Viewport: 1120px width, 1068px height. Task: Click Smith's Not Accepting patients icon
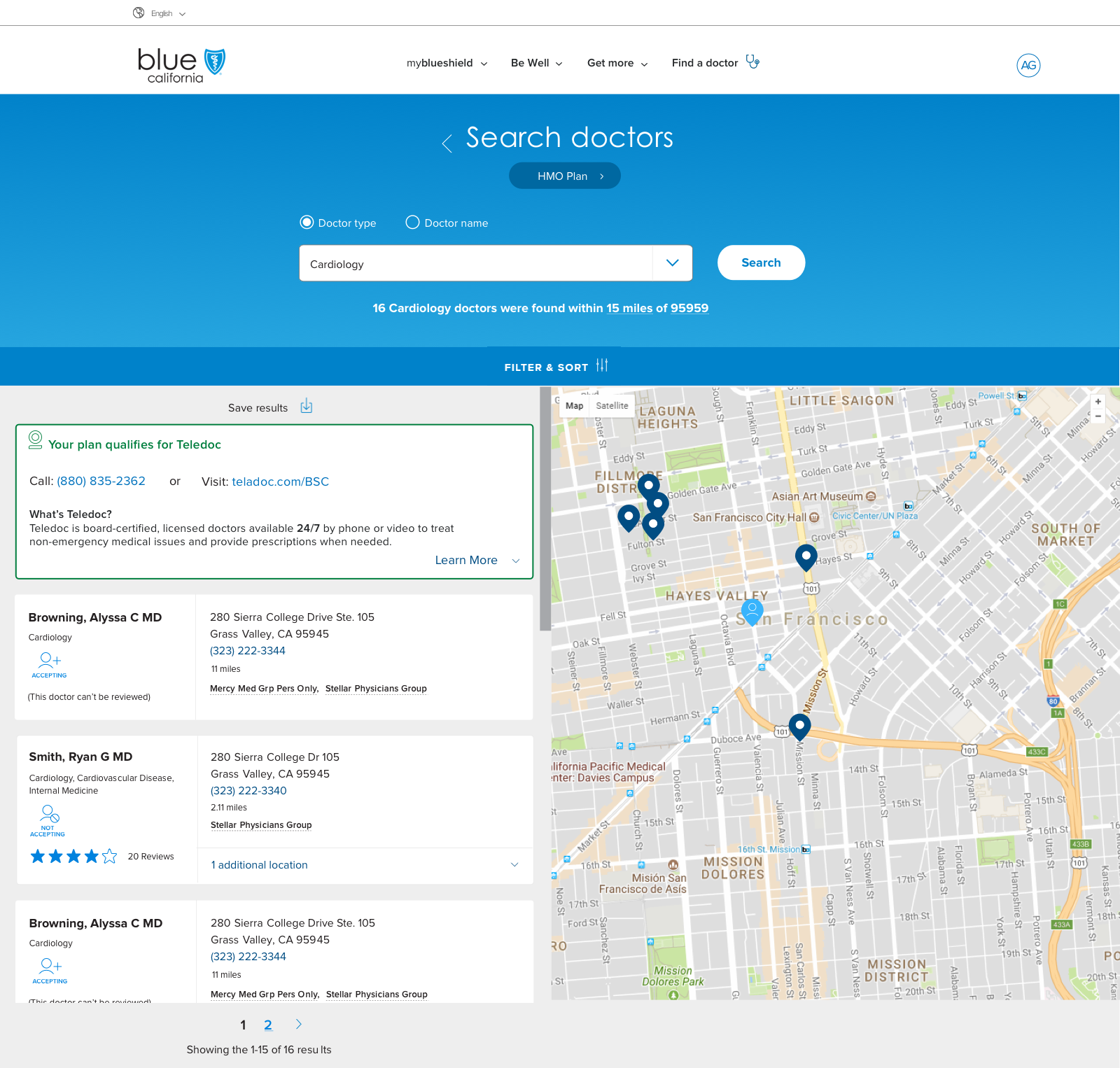click(x=48, y=820)
